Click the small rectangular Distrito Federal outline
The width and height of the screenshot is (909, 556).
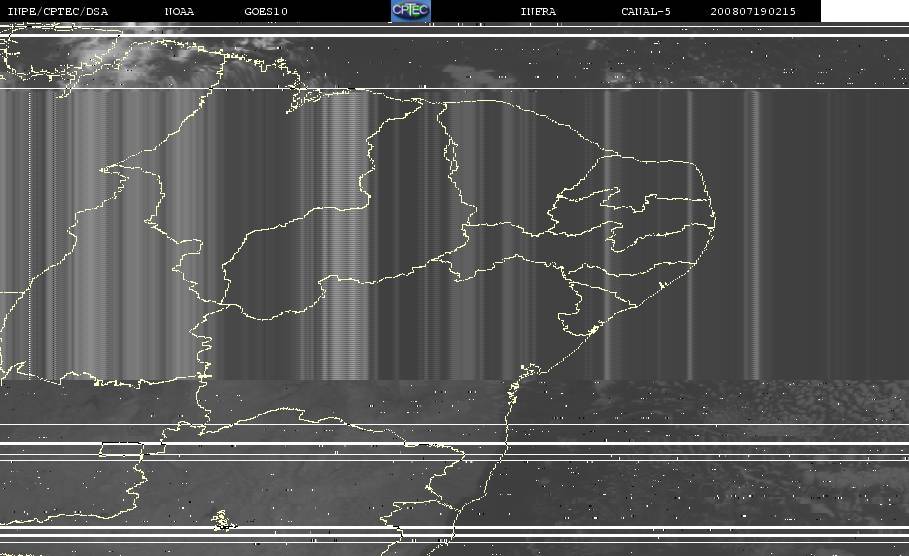121,450
